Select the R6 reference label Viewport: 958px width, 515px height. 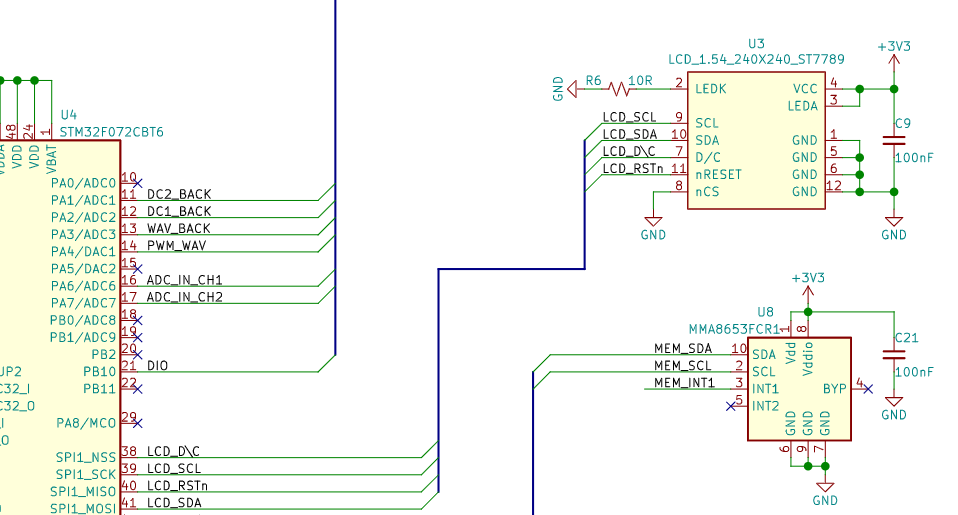coord(593,81)
